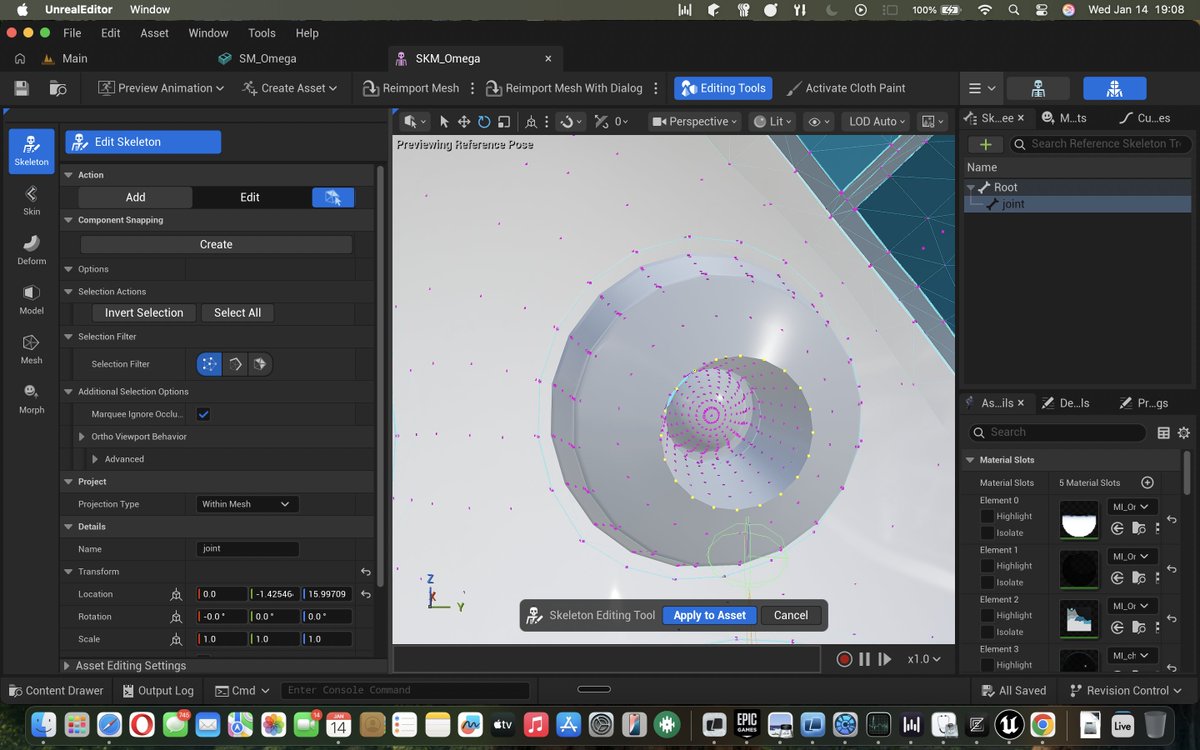Viewport: 1200px width, 750px height.
Task: Open the Perspective viewport dropdown
Action: pyautogui.click(x=695, y=121)
